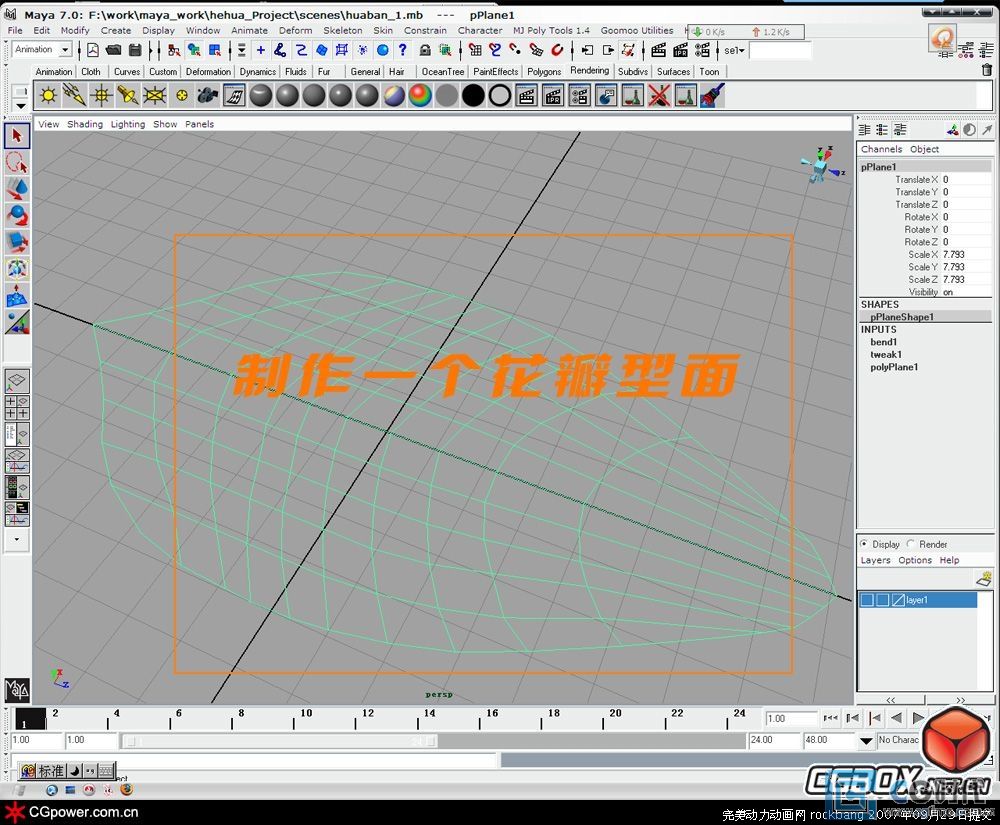
Task: Choose the Move tool in the toolbox
Action: 17,189
